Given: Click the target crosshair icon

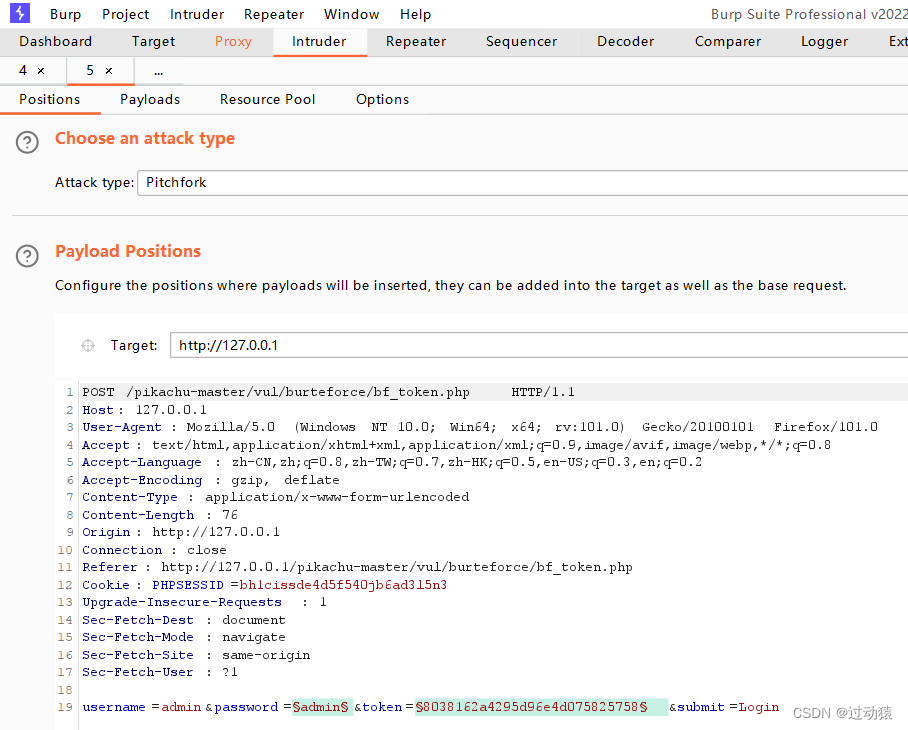Looking at the screenshot, I should 87,346.
